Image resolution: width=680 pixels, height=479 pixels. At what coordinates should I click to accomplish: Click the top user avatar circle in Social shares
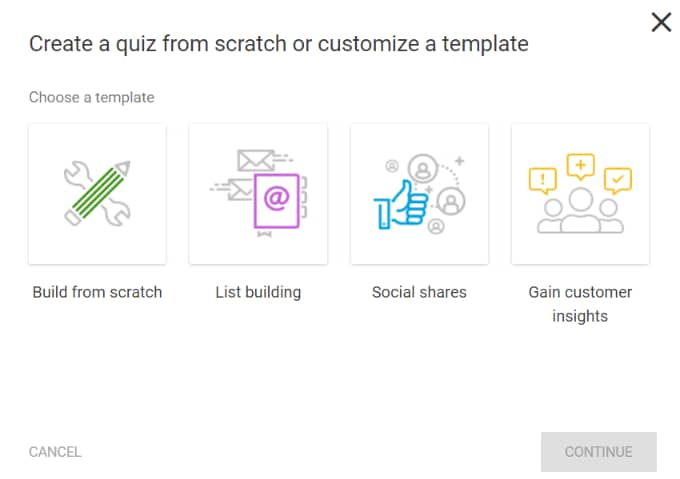[422, 168]
